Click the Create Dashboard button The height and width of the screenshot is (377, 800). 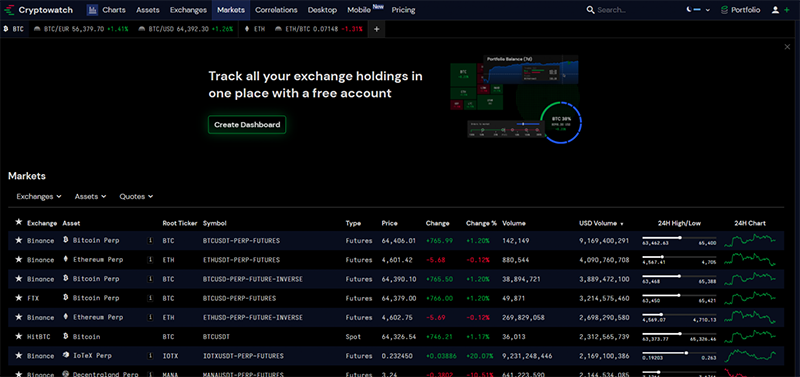(247, 124)
